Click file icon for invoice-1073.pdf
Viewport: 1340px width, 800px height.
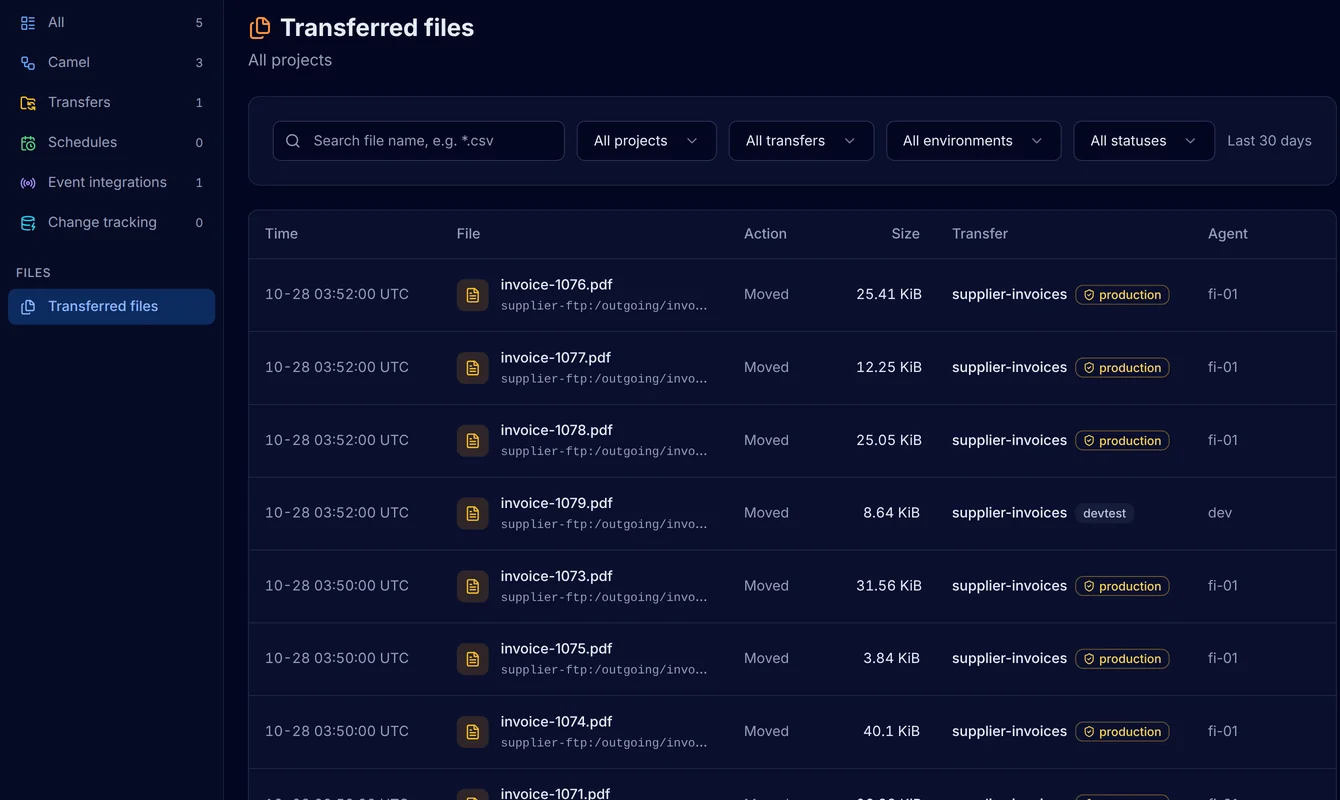tap(473, 586)
